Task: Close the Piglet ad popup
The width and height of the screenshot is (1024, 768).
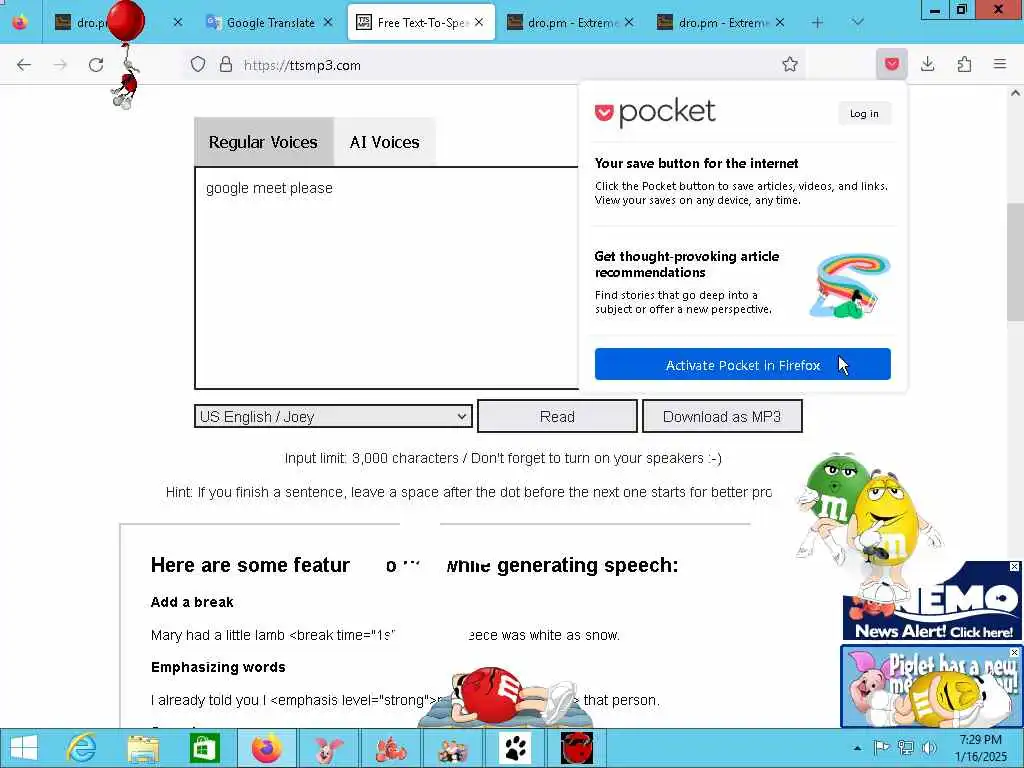Action: point(1014,652)
